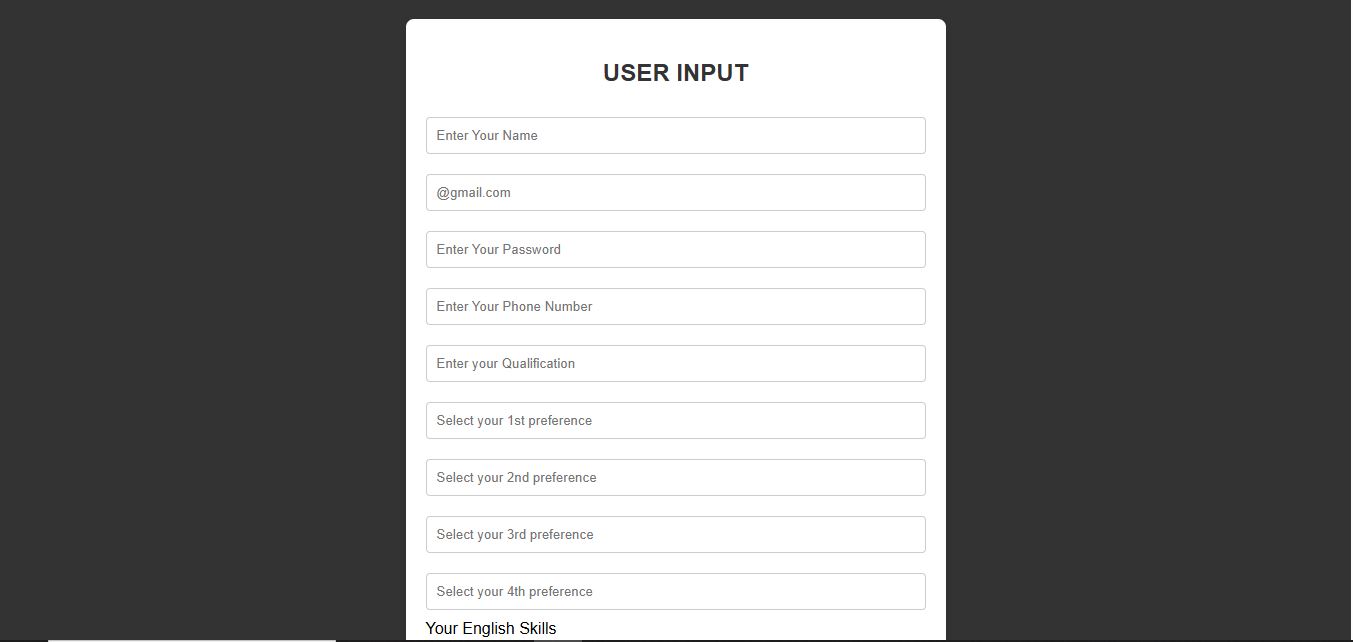The height and width of the screenshot is (642, 1353).
Task: Open the 1st preference dropdown
Action: click(675, 420)
